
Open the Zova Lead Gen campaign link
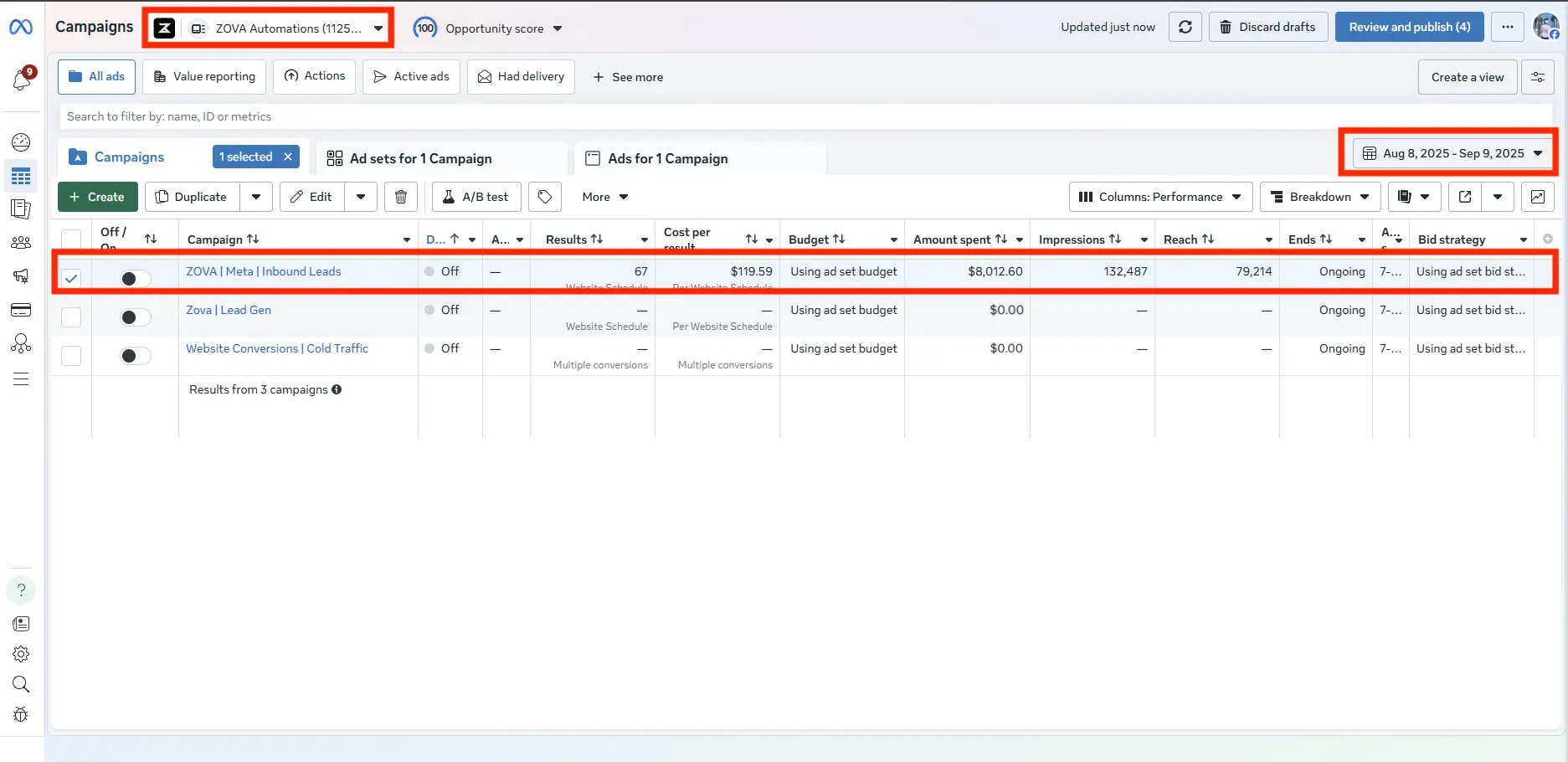pos(229,310)
